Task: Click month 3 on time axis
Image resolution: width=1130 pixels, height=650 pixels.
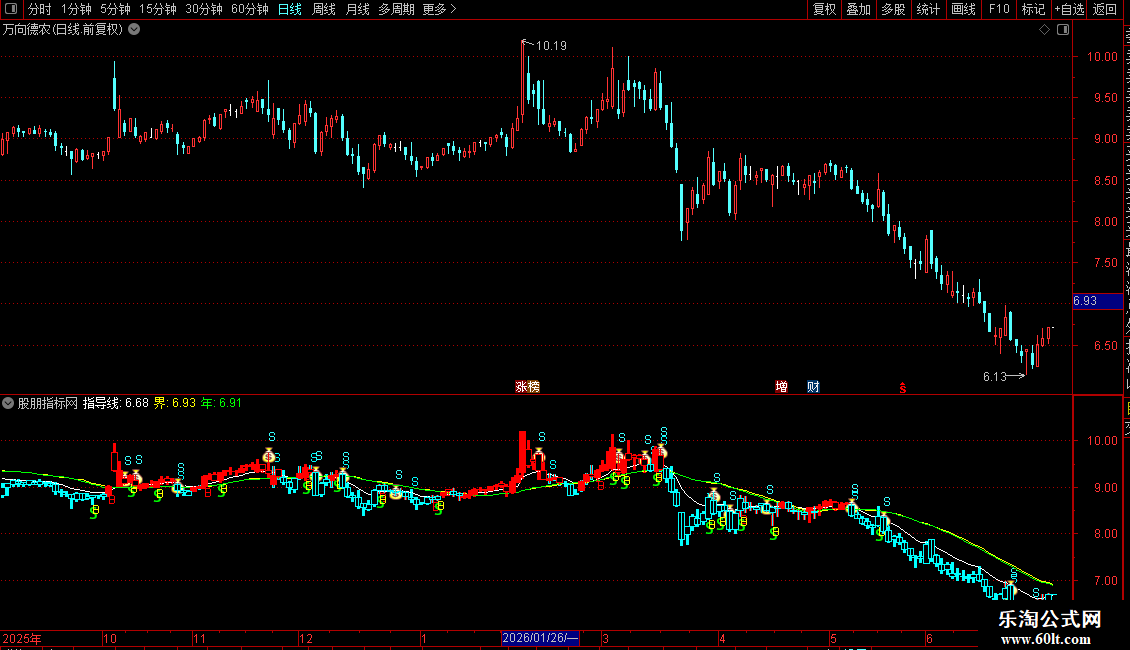Action: 605,638
